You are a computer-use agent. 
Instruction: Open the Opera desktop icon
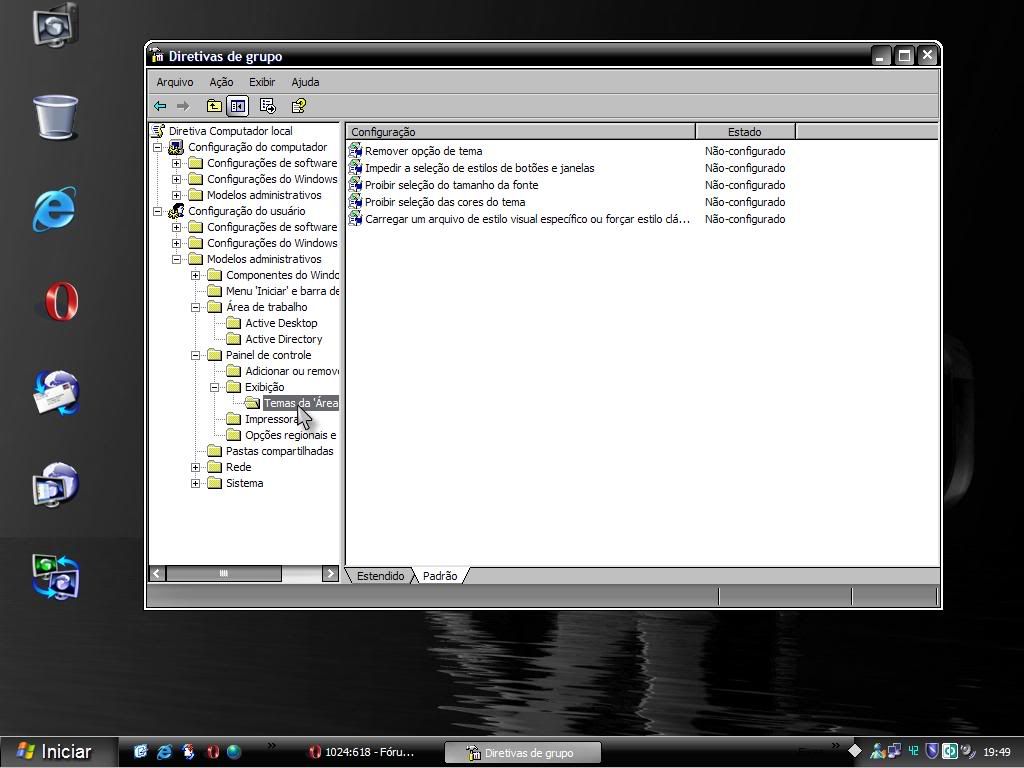(x=60, y=302)
